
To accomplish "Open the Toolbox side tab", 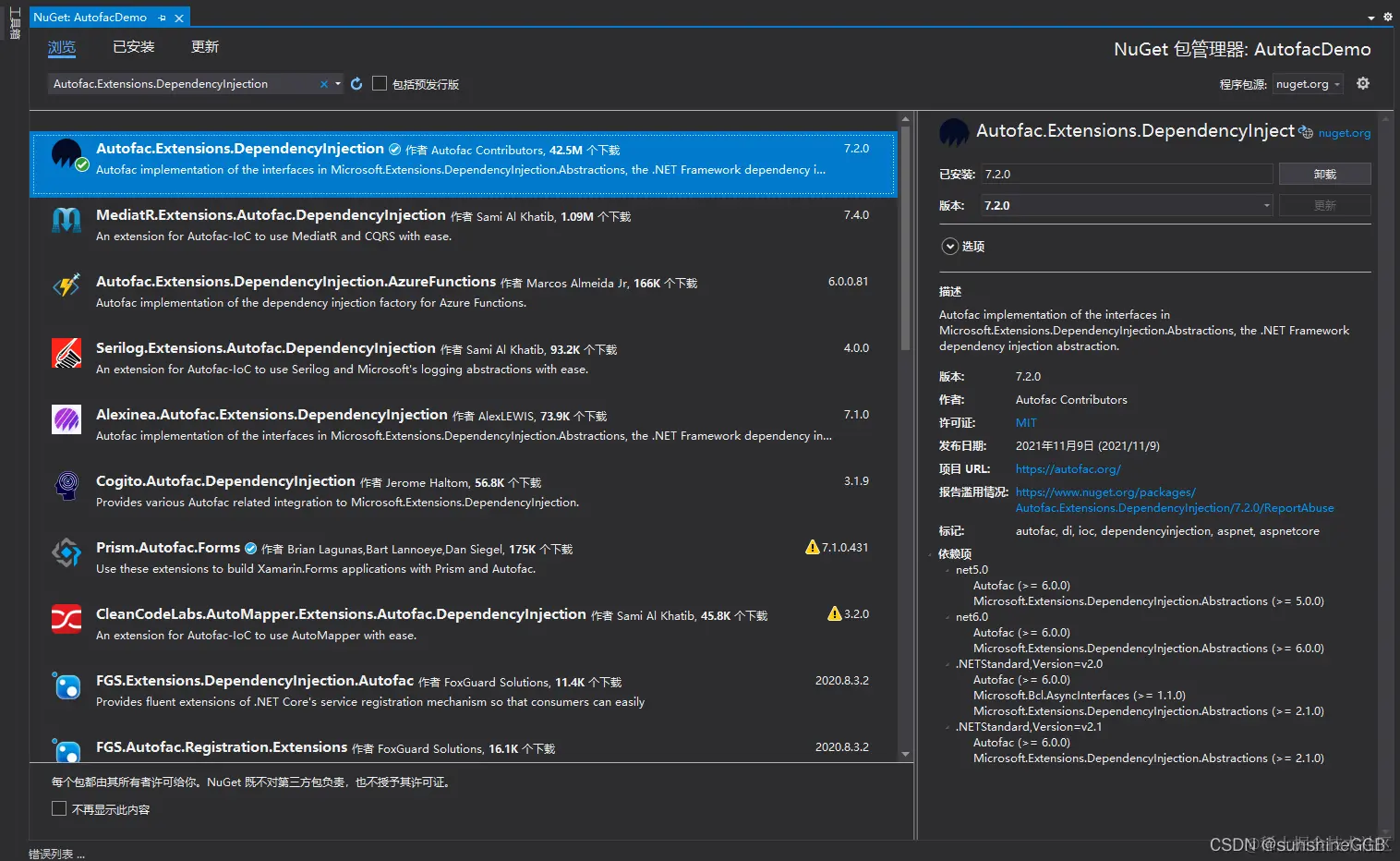I will click(15, 23).
